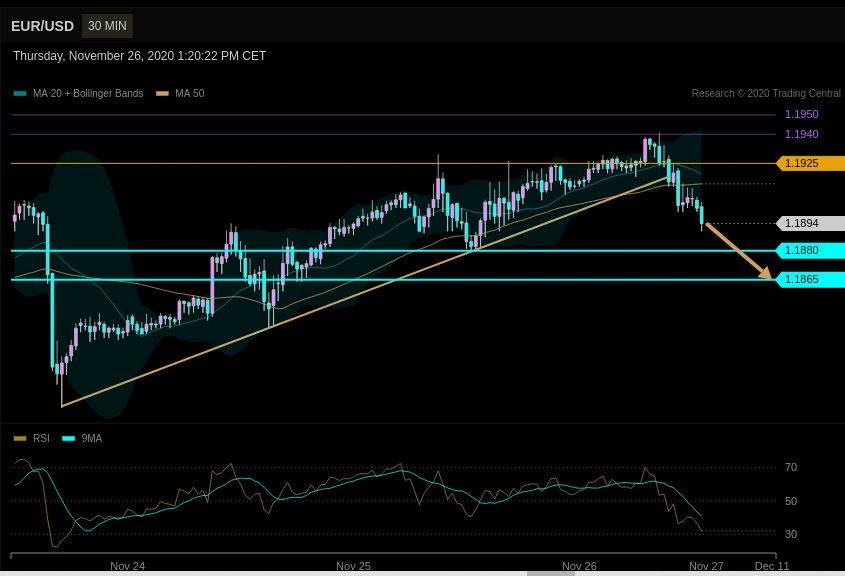Image resolution: width=845 pixels, height=576 pixels.
Task: Click the Nov 24 date axis label
Action: 127,566
